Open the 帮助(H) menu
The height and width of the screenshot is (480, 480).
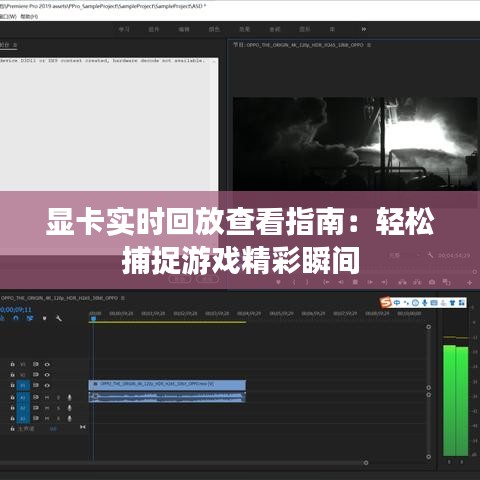[x=29, y=16]
